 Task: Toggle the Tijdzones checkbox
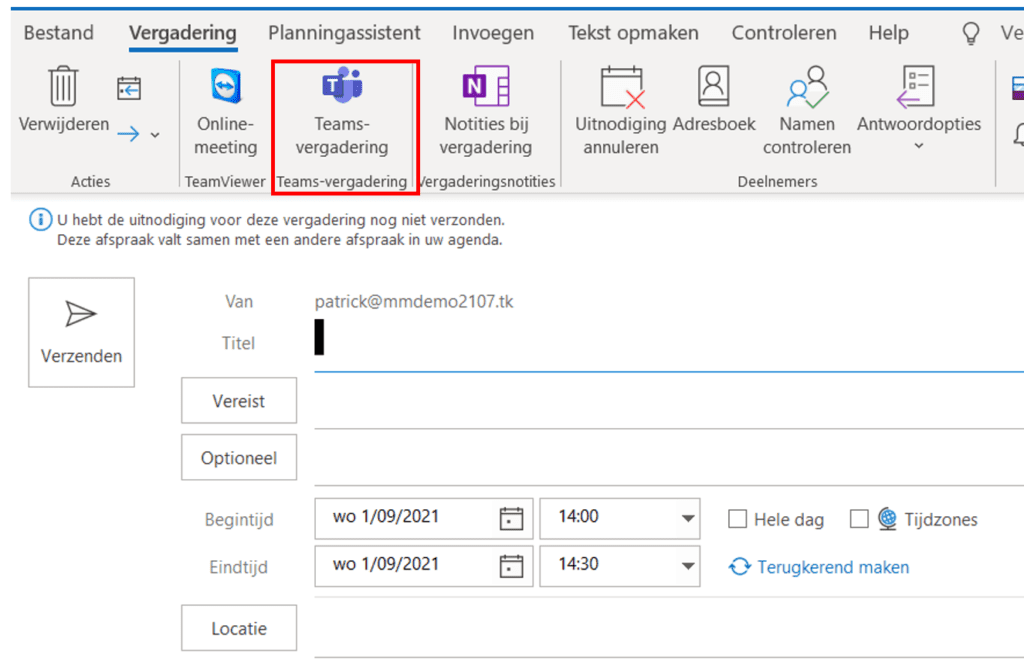click(859, 519)
